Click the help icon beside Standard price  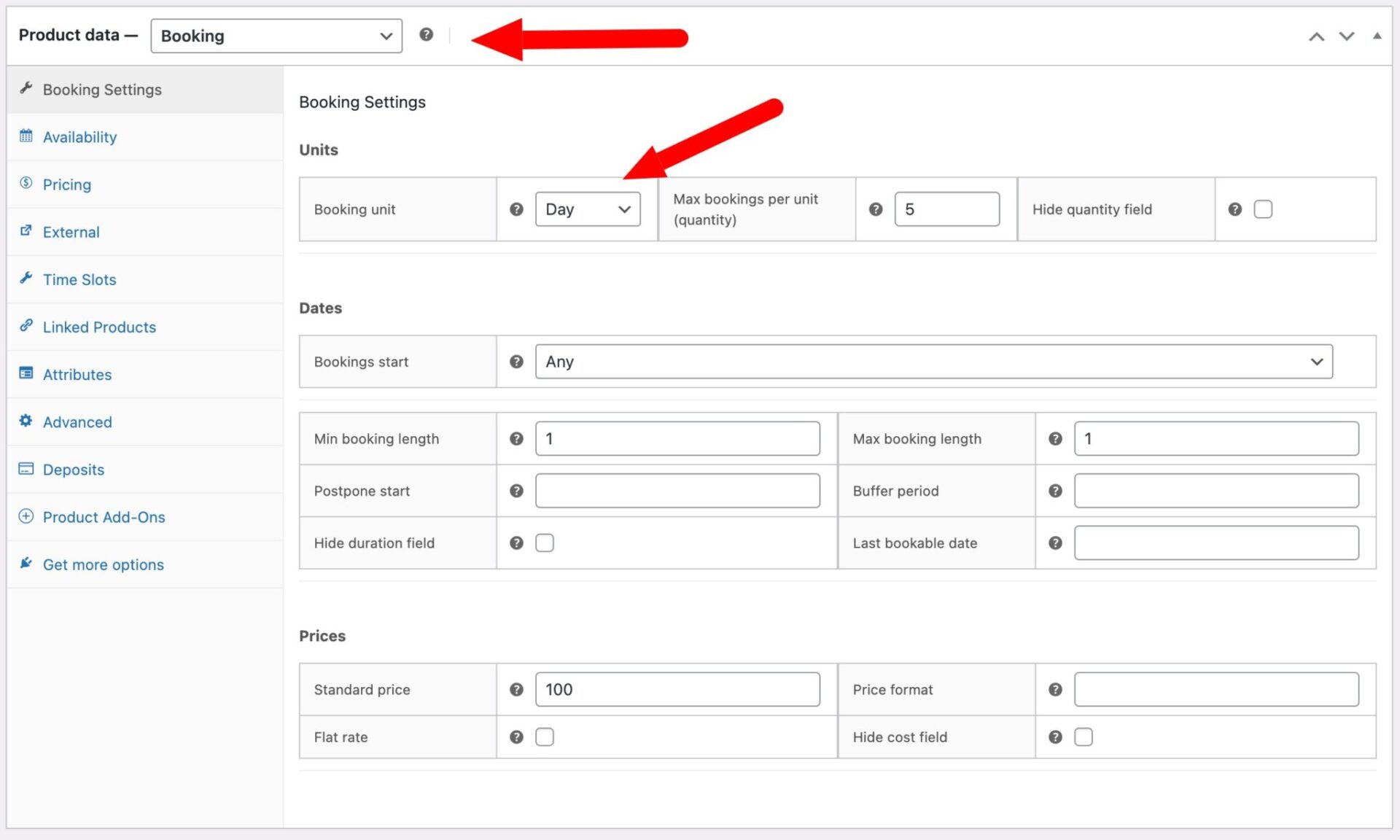coord(516,688)
